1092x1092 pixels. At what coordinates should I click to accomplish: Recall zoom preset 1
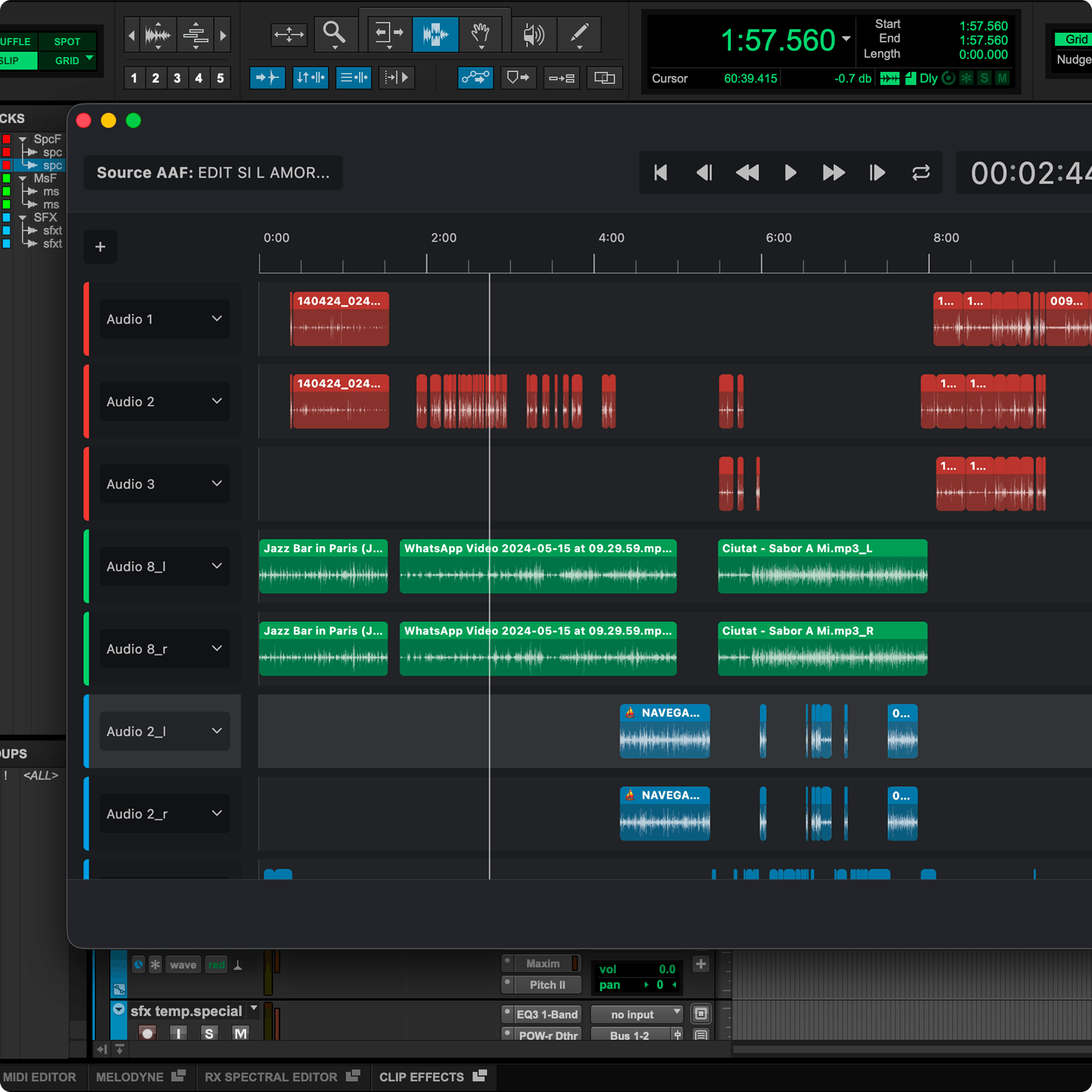coord(134,78)
